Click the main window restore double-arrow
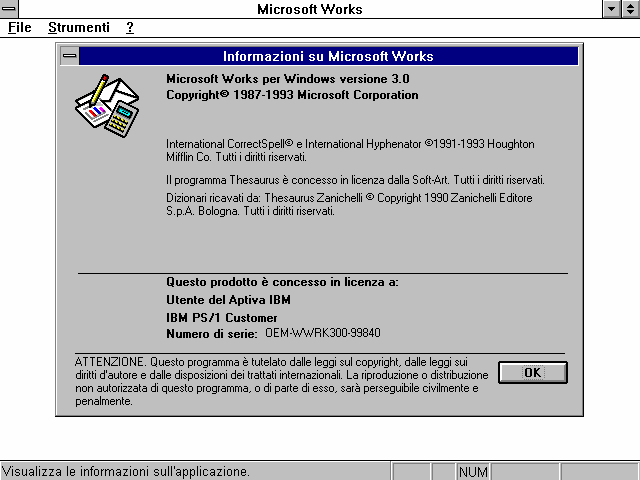Screen dimensions: 640x480 tap(631, 9)
